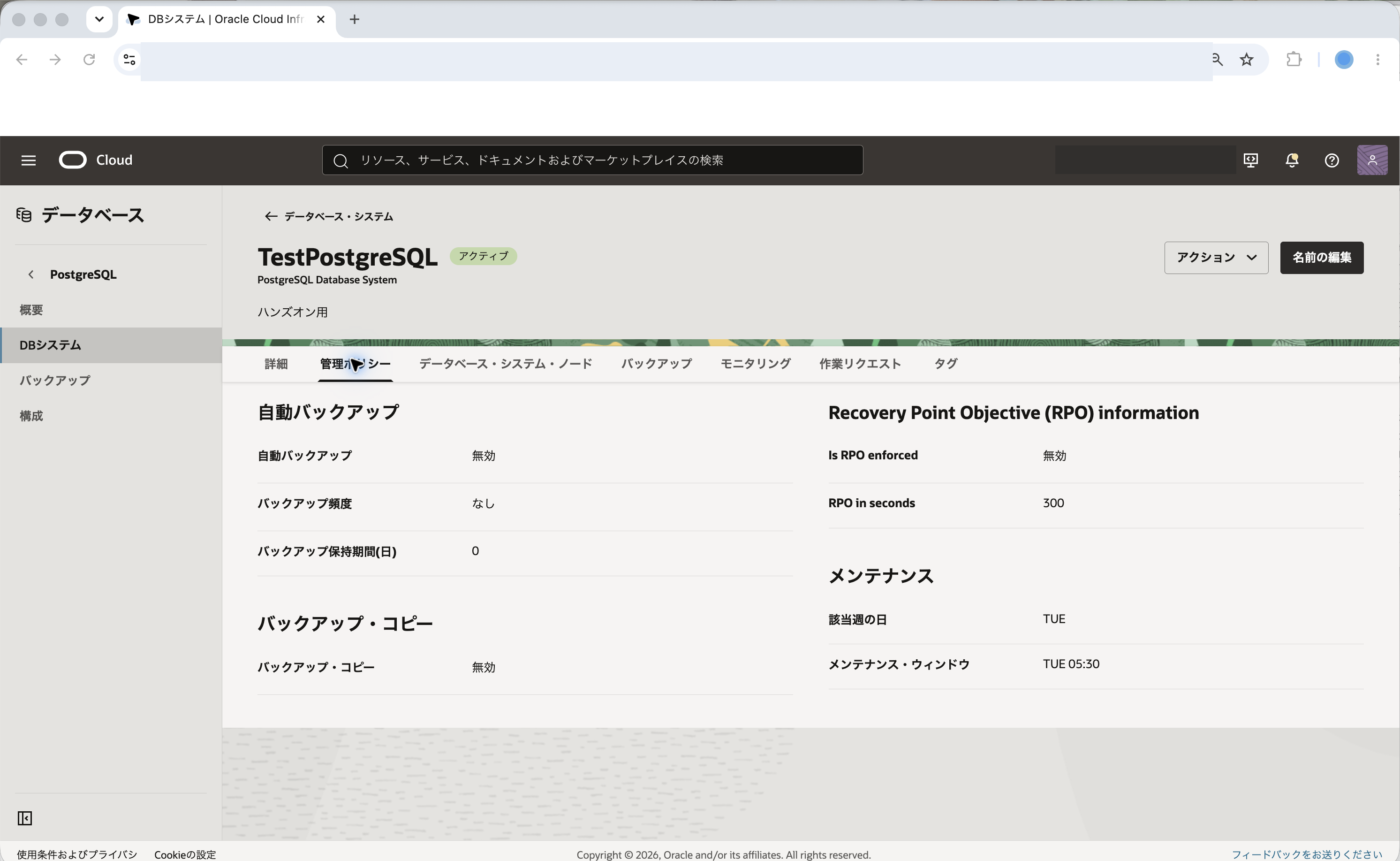Select DBシステム in the sidebar
Image resolution: width=1400 pixels, height=861 pixels.
(x=111, y=345)
